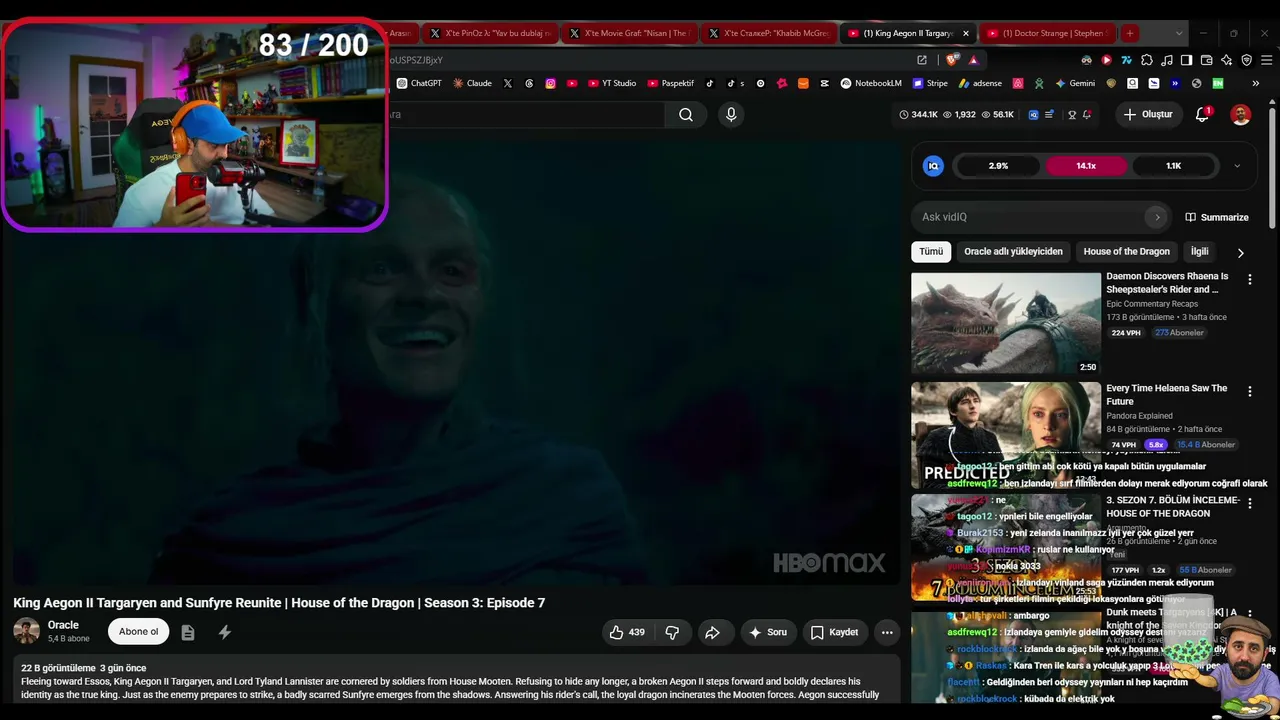Viewport: 1280px width, 720px height.
Task: Expand the bookmarks bar overflow chevron
Action: pos(1256,84)
